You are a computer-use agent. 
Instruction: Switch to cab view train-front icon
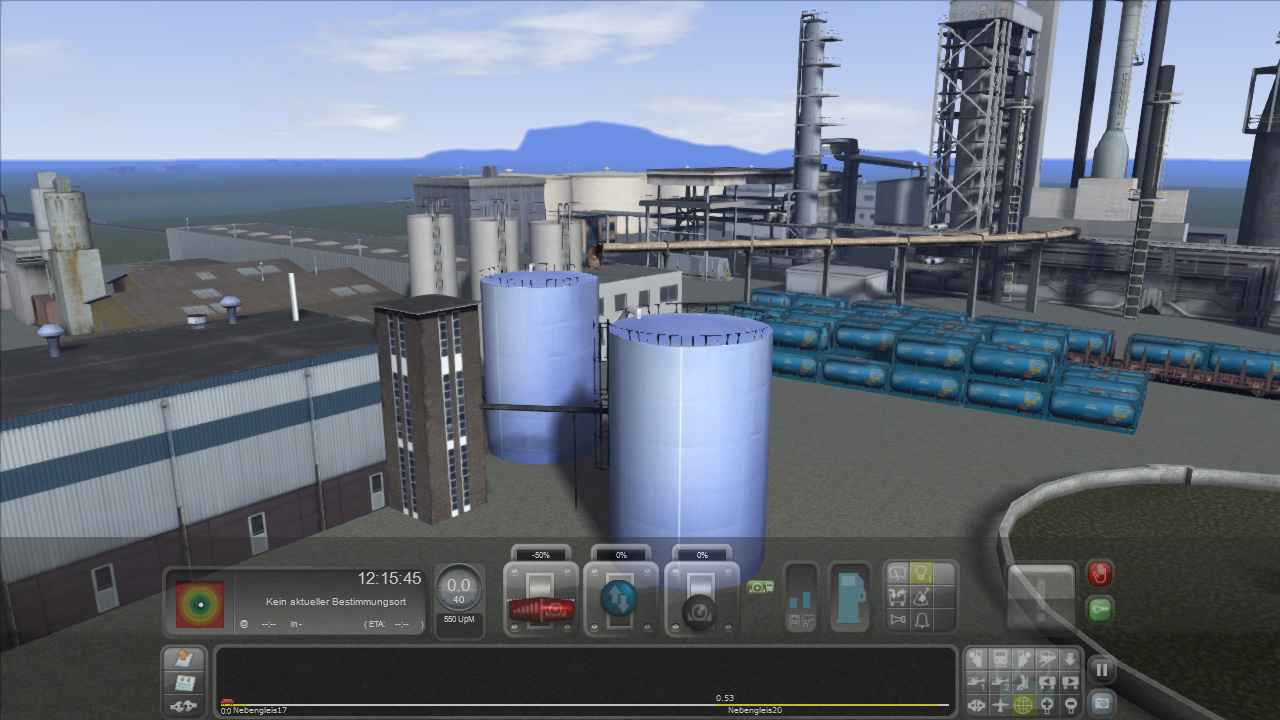[1000, 659]
